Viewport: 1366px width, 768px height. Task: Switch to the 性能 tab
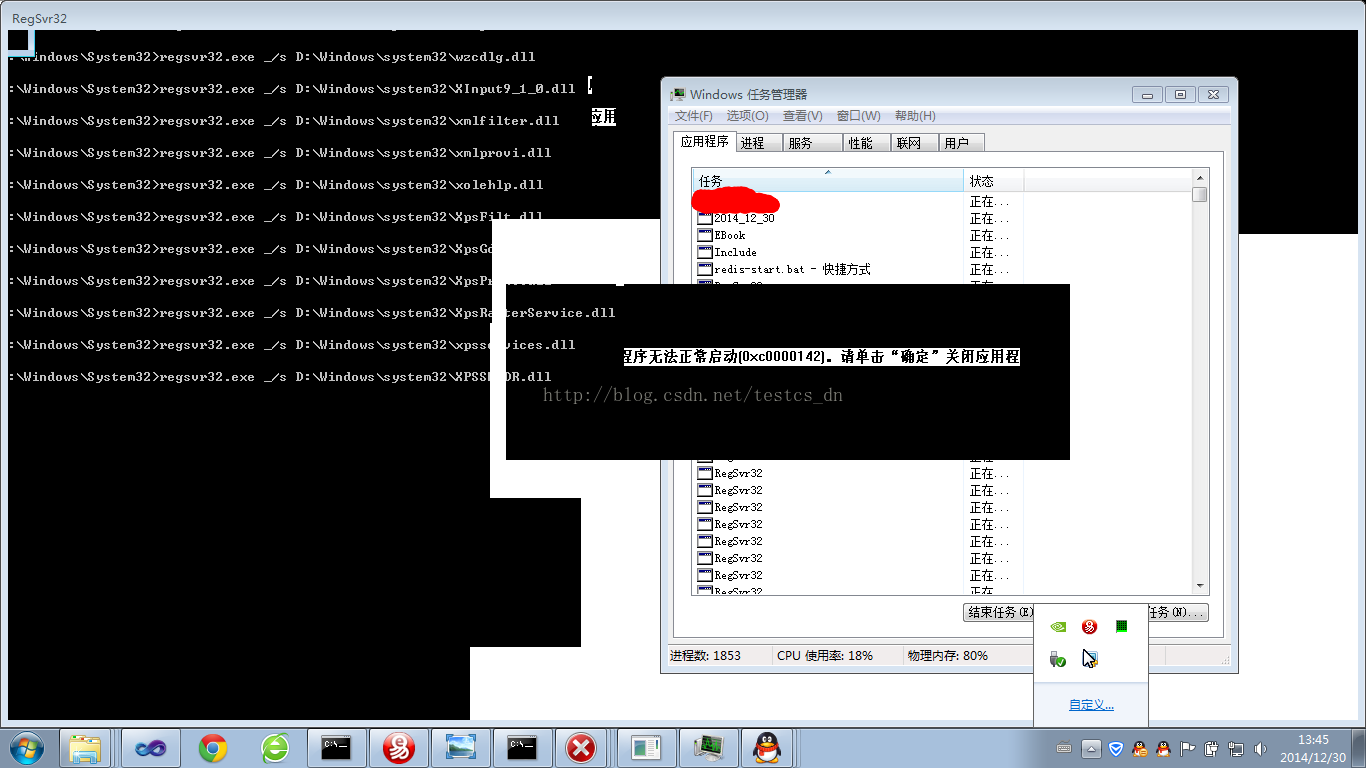pos(860,143)
